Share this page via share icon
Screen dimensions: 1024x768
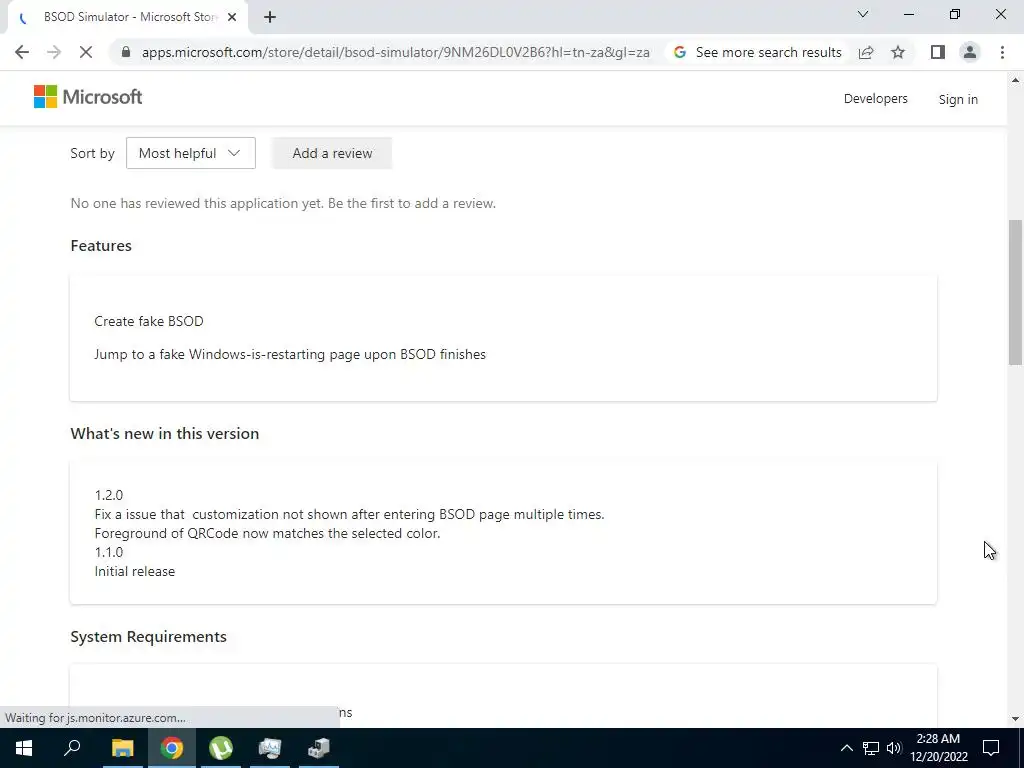(866, 52)
